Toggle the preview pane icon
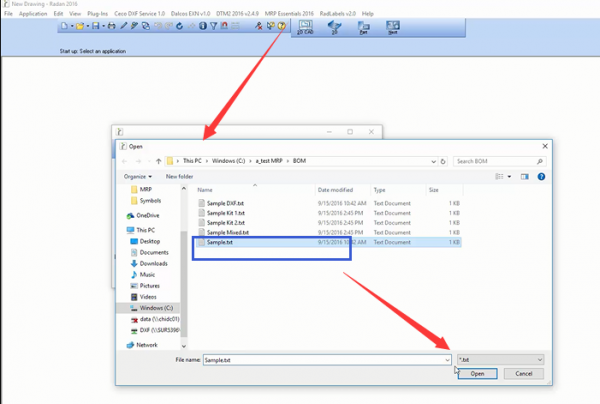Viewport: 600px width, 404px height. 524,176
